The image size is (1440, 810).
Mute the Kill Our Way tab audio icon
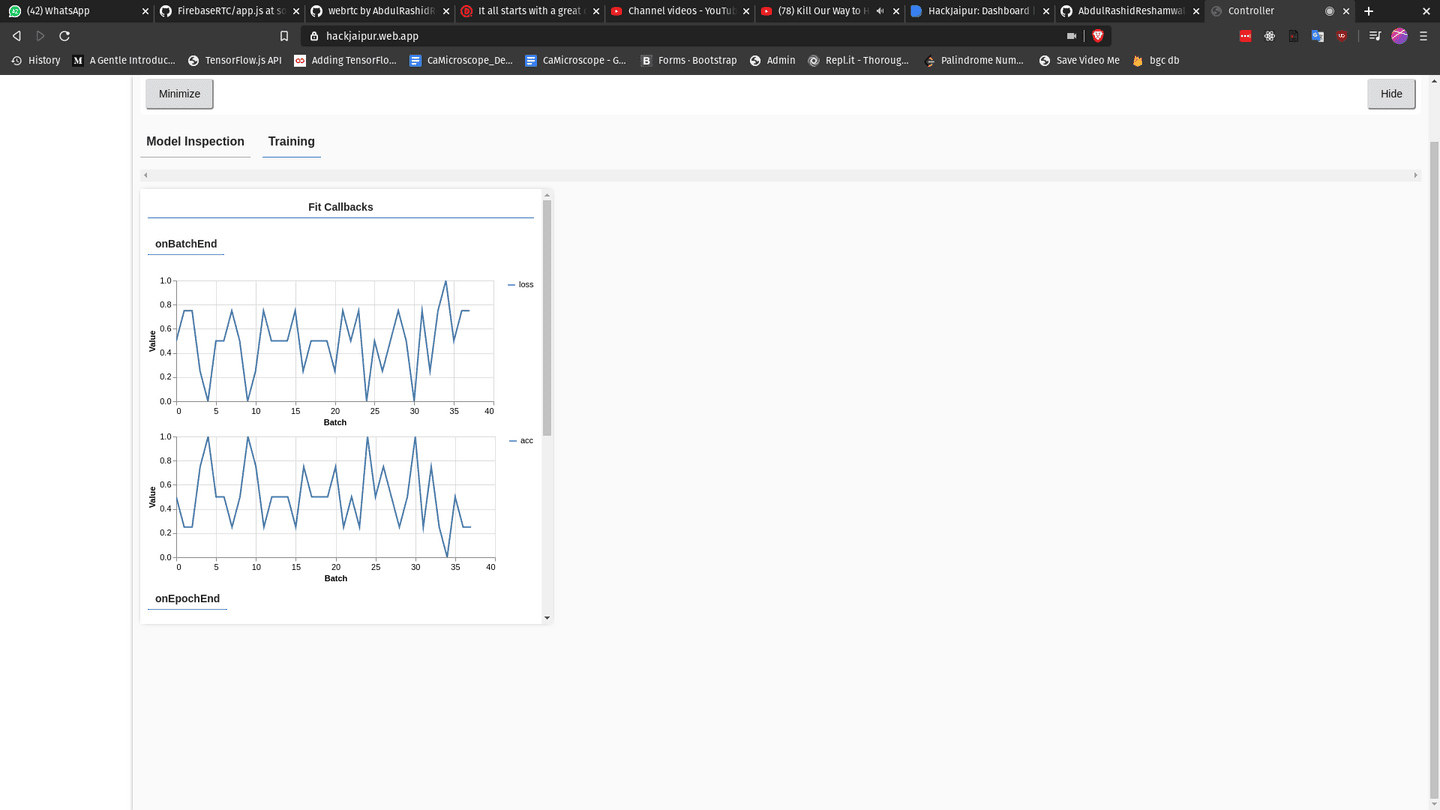coord(880,11)
